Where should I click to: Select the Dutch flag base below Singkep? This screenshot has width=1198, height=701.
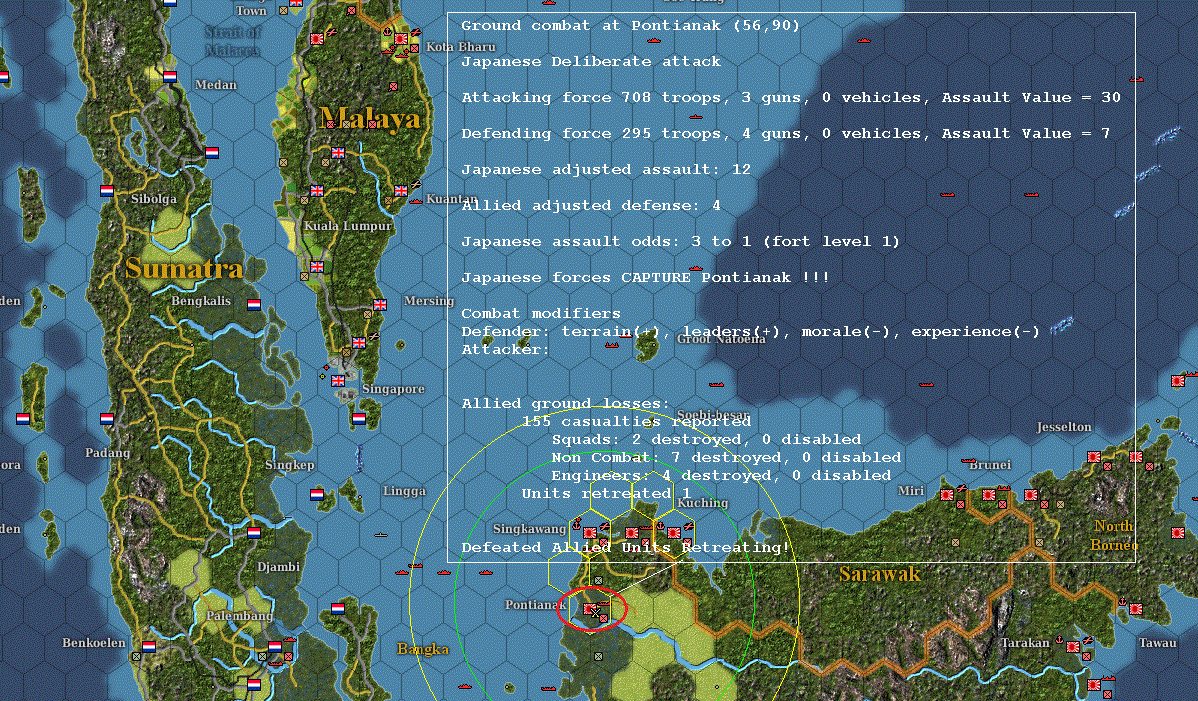317,495
